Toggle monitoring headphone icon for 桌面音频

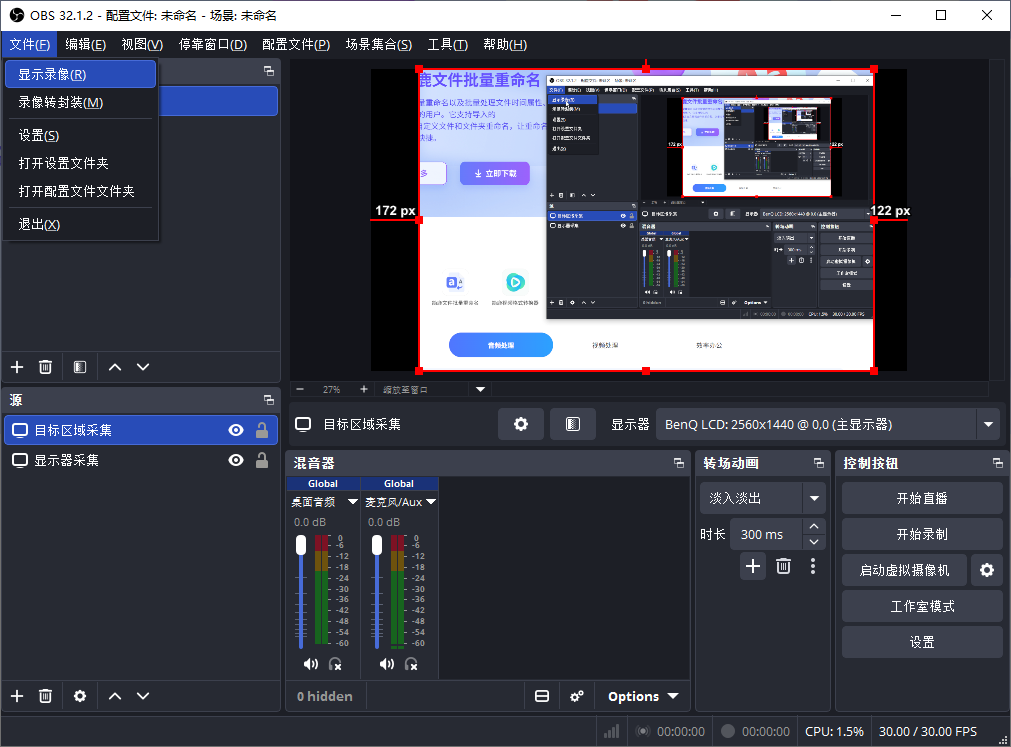click(x=335, y=664)
